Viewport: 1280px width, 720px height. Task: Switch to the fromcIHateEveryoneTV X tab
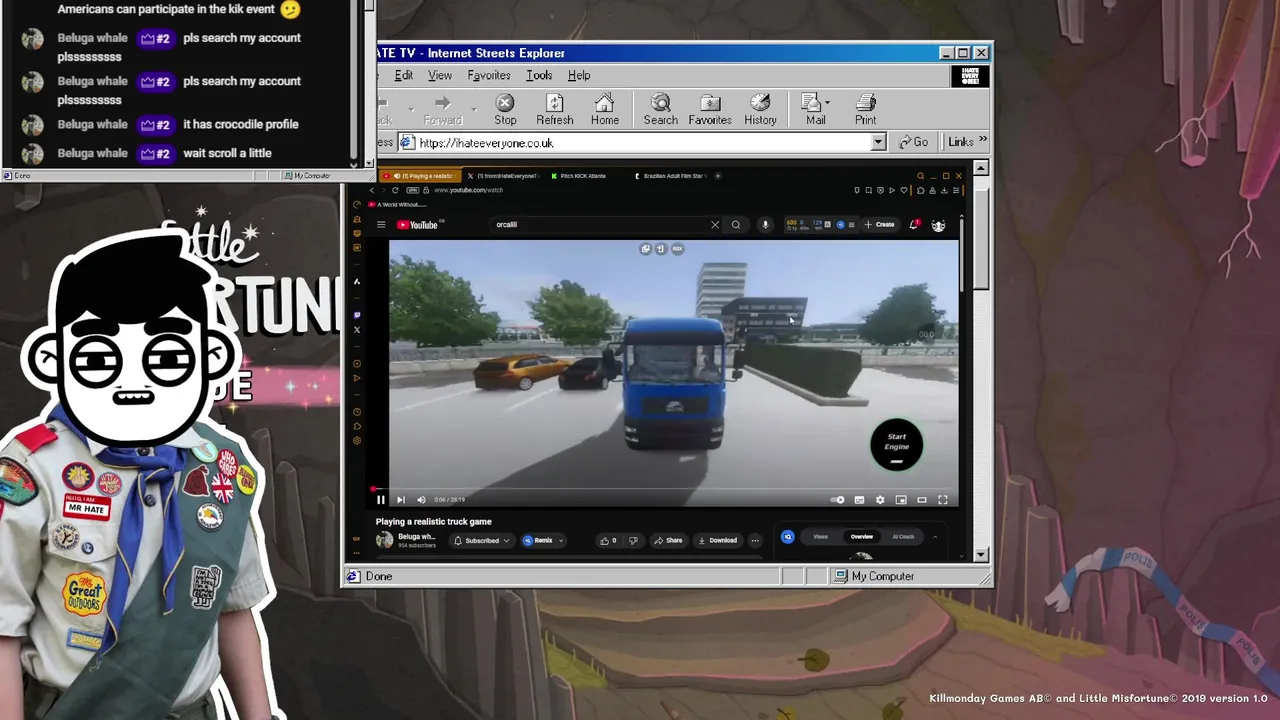point(503,176)
